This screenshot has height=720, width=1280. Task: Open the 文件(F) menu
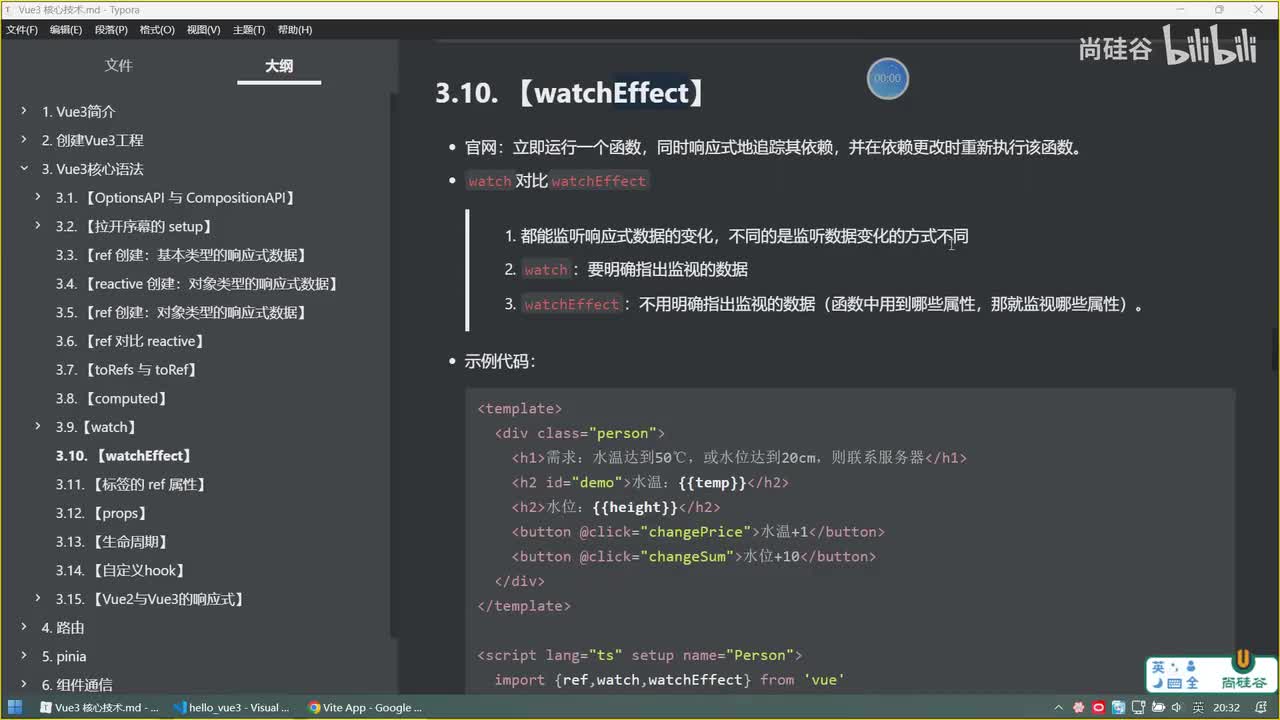point(22,30)
